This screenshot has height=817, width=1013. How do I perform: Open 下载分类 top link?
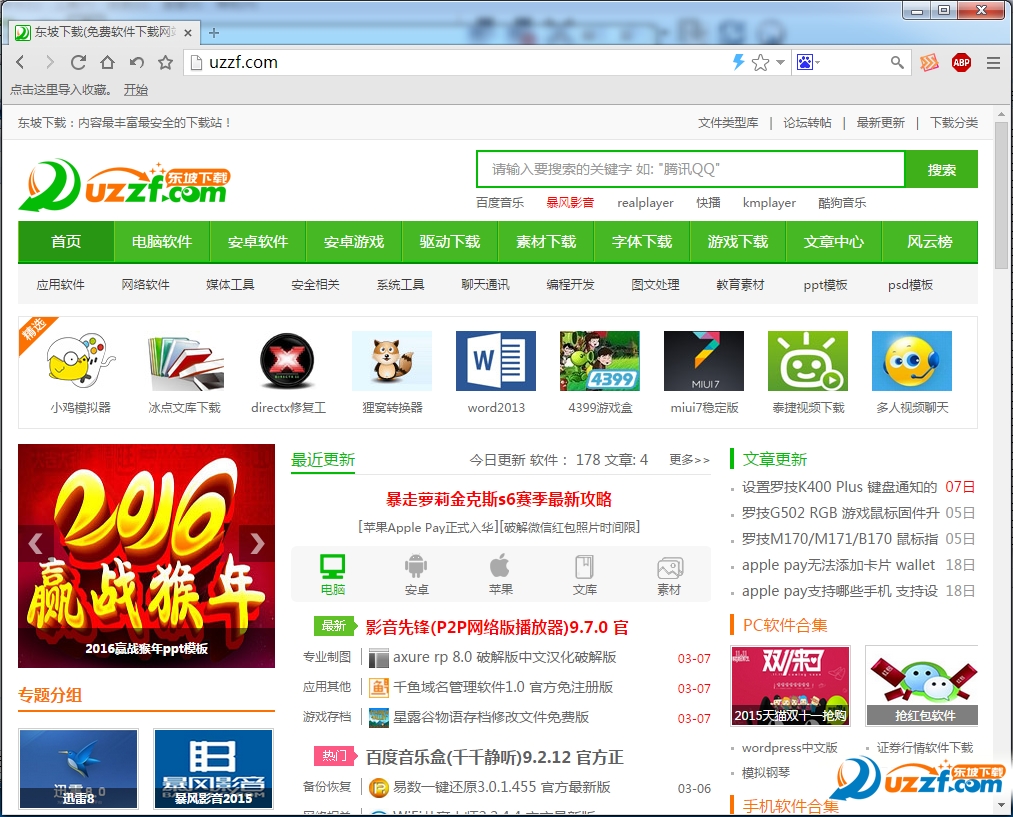tap(954, 123)
